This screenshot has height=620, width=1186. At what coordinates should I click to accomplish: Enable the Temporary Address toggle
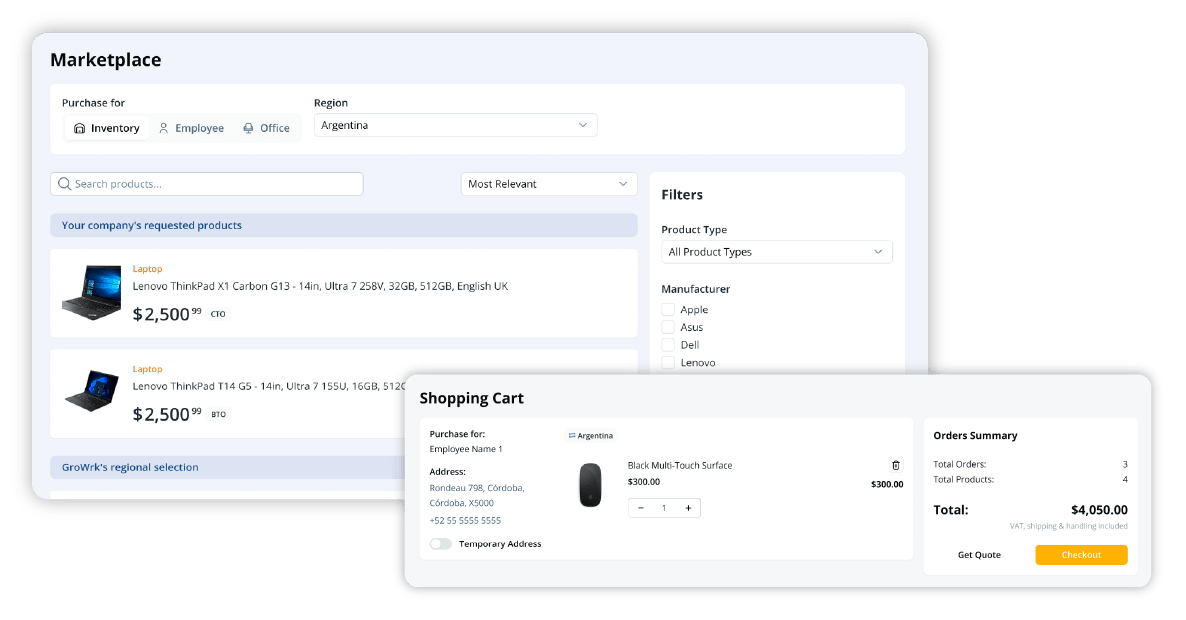point(440,544)
